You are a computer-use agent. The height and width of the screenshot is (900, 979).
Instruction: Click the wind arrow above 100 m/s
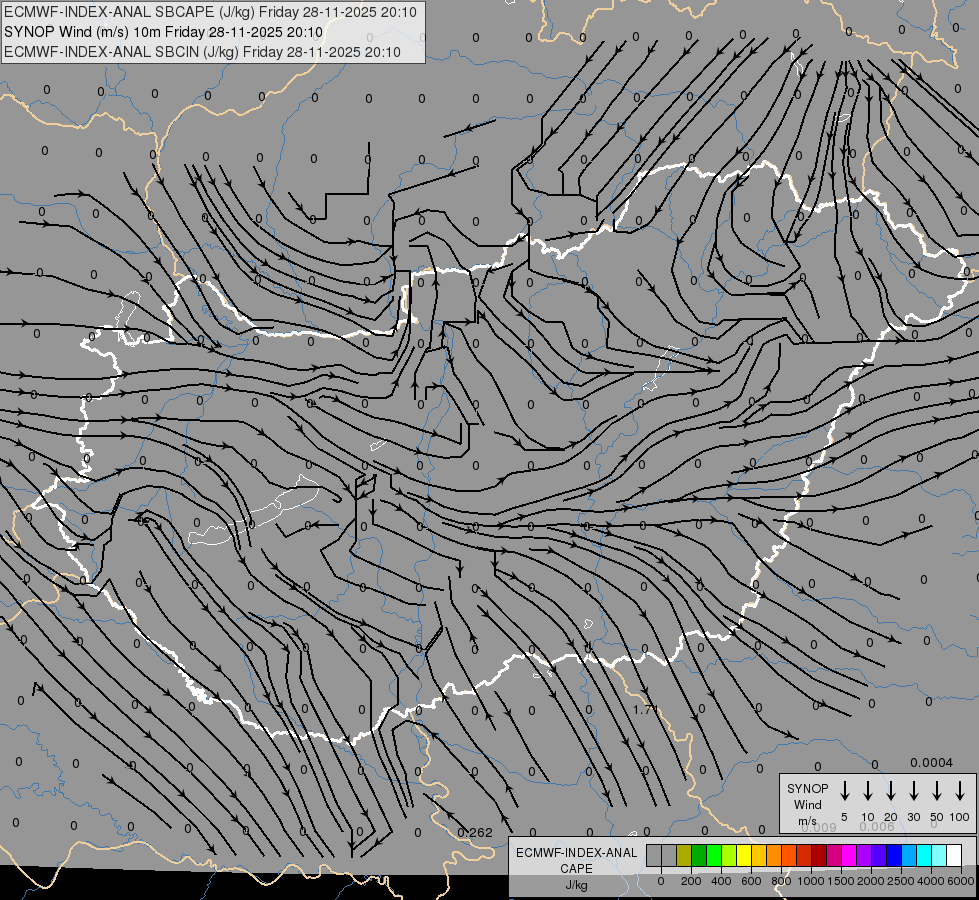pos(960,791)
